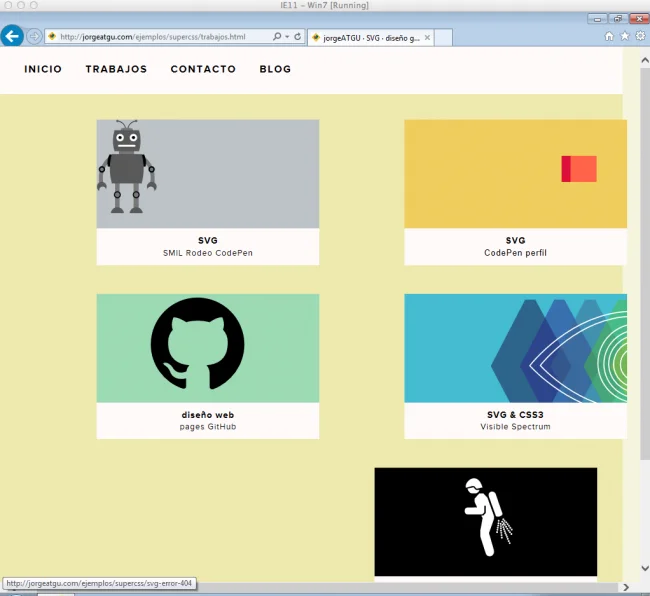
Task: Click the red square in CodePen thumbnail
Action: 579,169
